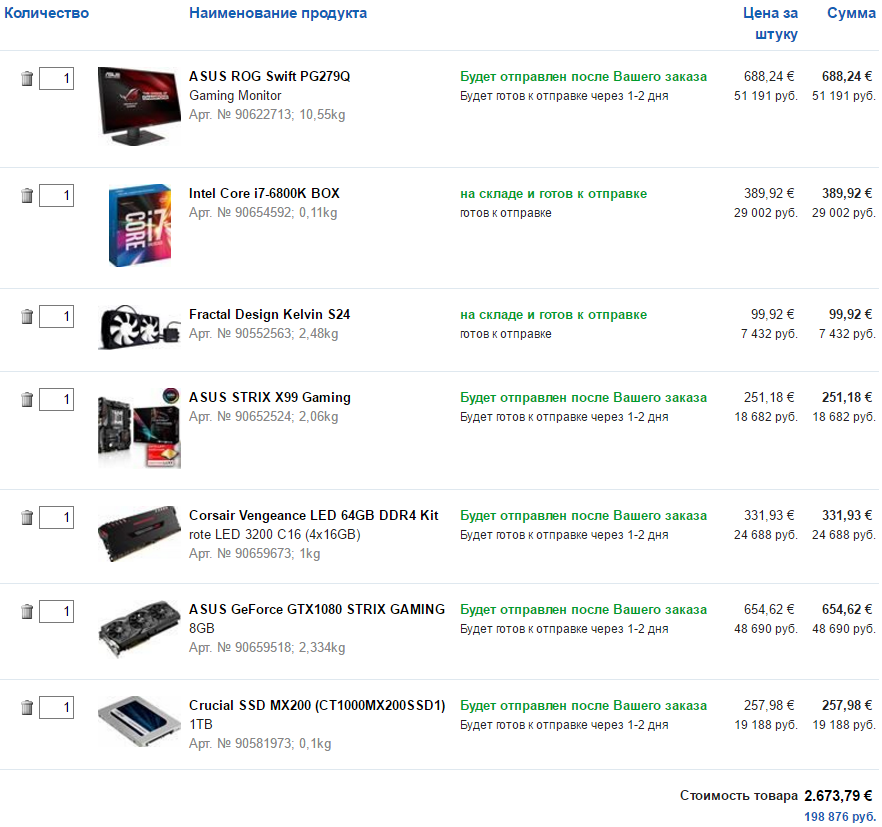The height and width of the screenshot is (827, 882).
Task: Open ASUS ROG Swift PG279Q product link
Action: [x=269, y=76]
